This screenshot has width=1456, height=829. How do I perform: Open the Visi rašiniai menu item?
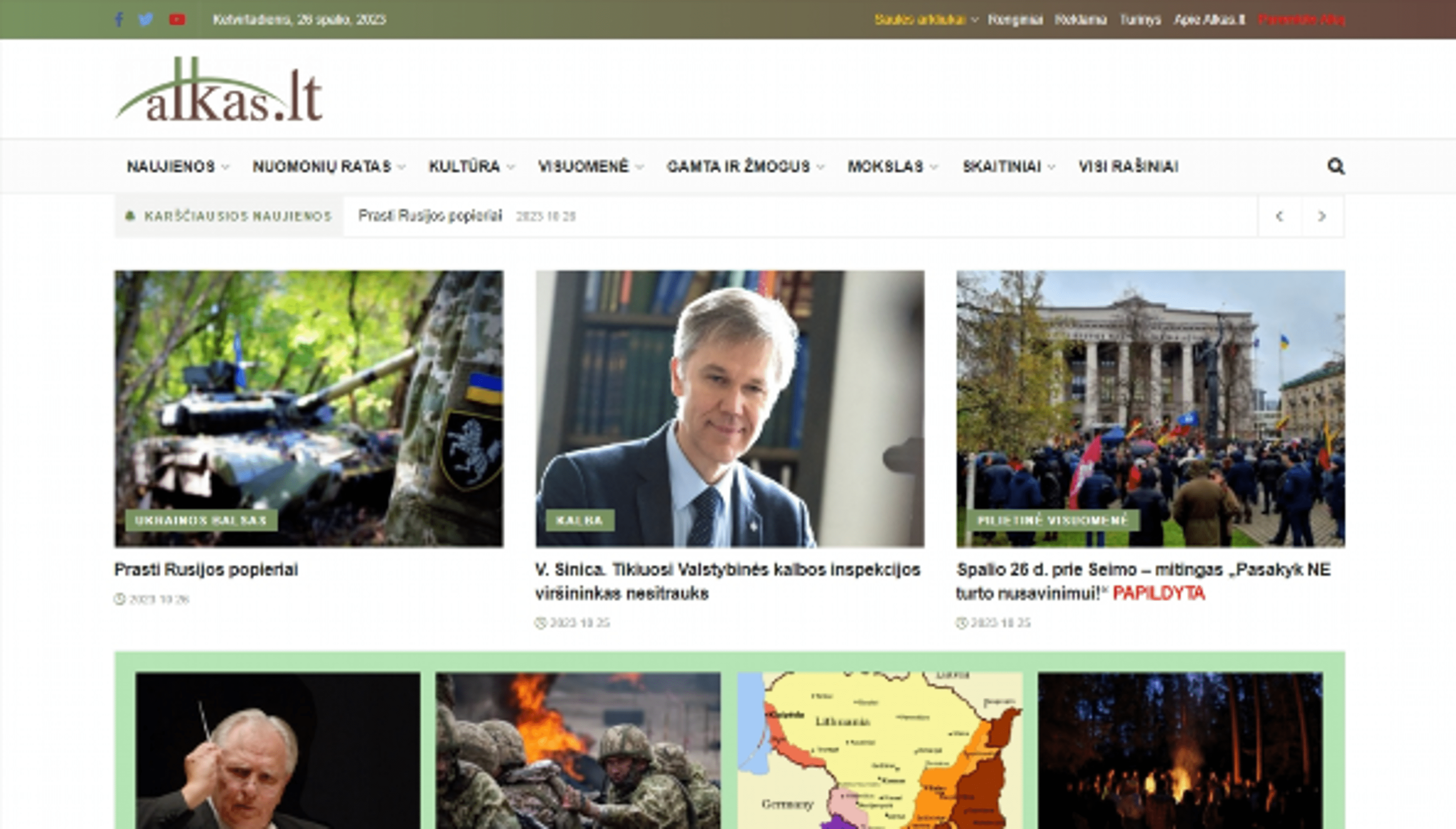1128,166
